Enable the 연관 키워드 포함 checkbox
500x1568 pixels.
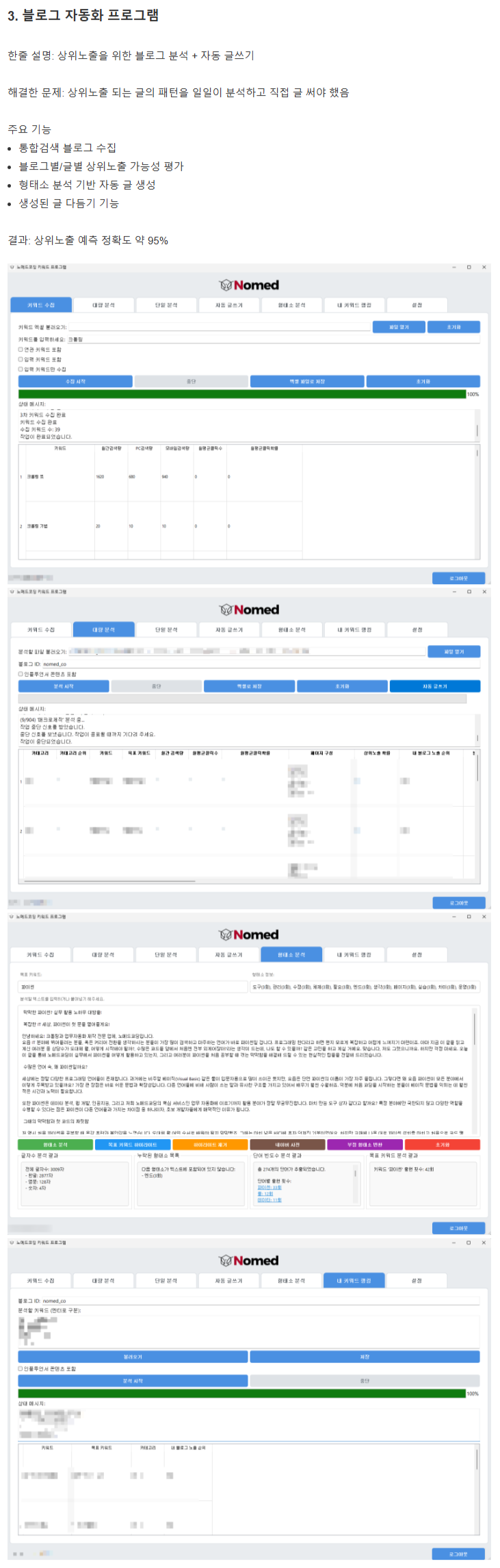pos(21,350)
